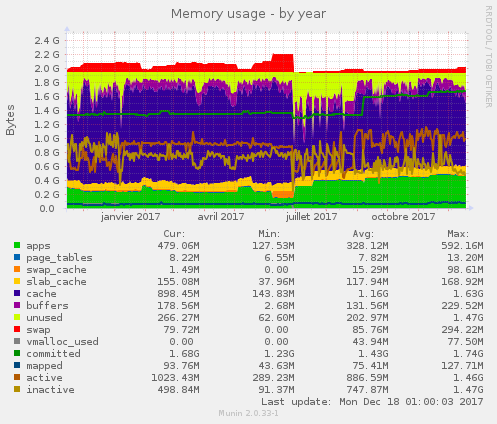Viewport: 497px width, 424px height.
Task: Click the cache current value 898.45M
Action: coord(178,294)
